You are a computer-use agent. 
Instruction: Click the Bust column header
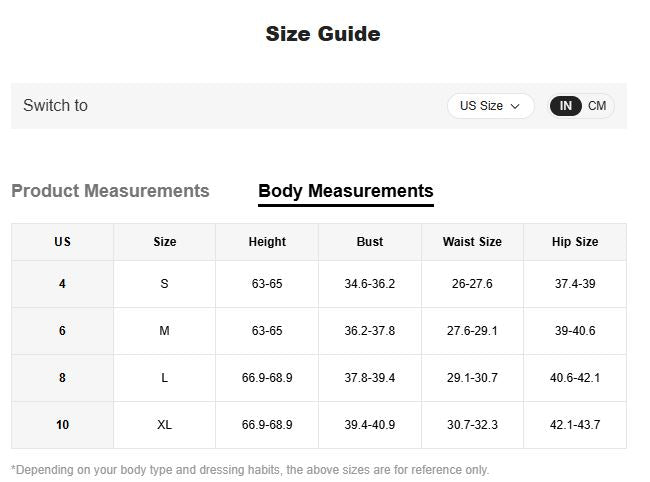coord(370,242)
